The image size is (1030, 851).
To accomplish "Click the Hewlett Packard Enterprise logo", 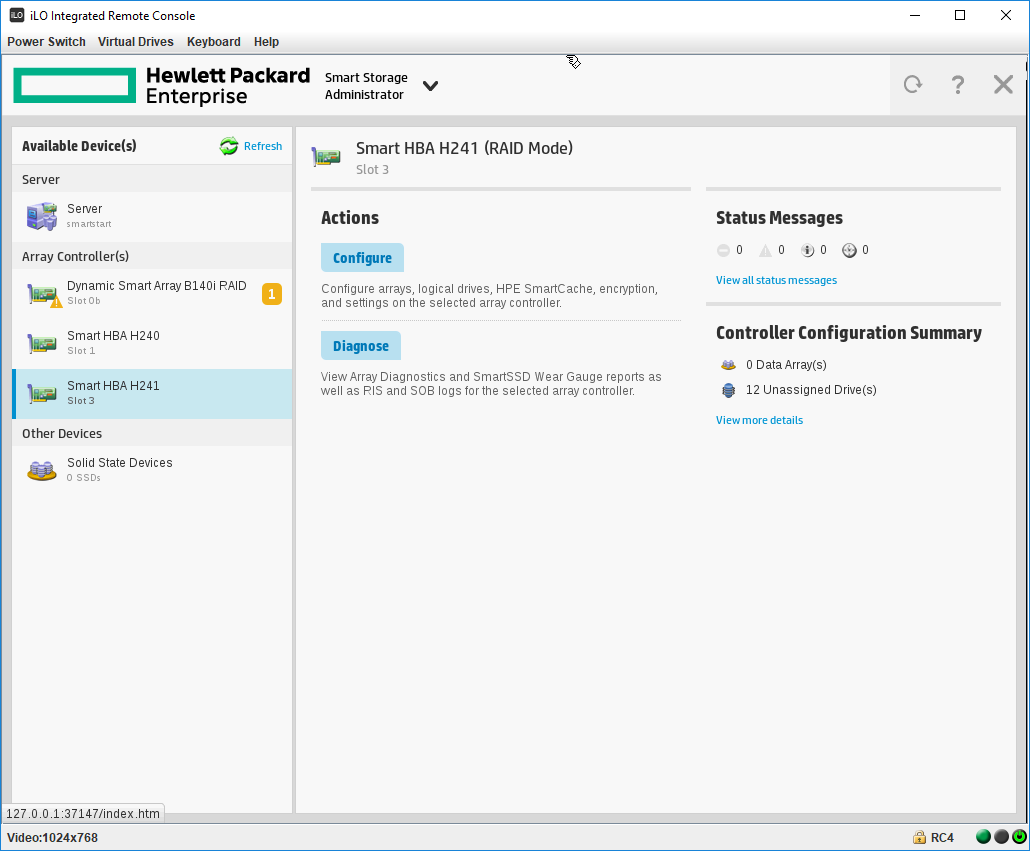I will click(162, 85).
